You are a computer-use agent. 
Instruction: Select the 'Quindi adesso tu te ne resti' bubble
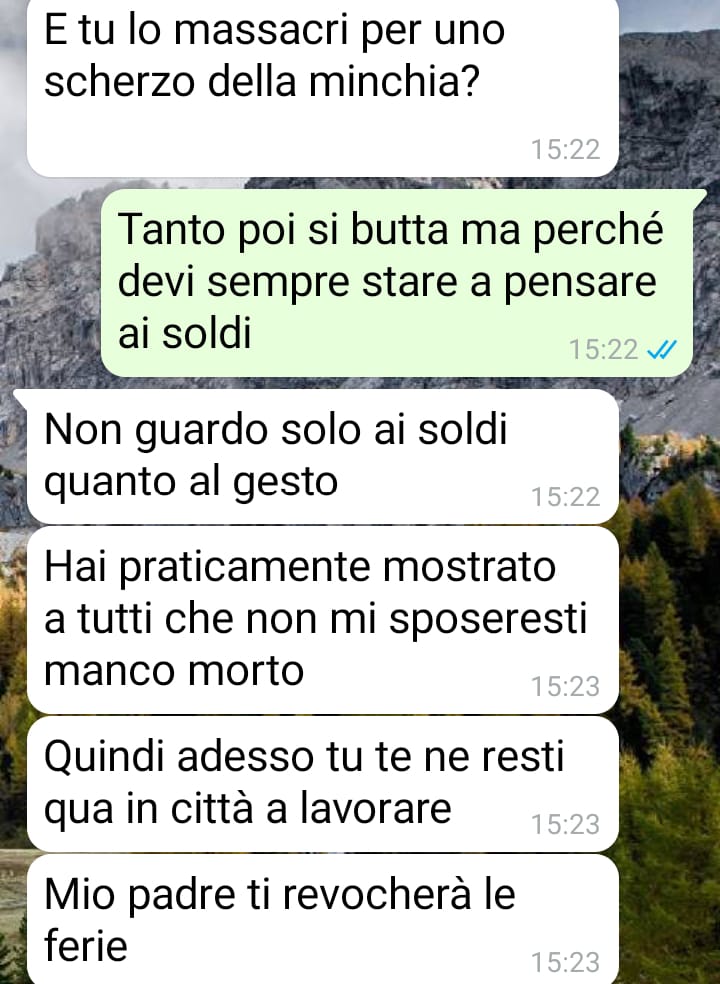pos(323,784)
